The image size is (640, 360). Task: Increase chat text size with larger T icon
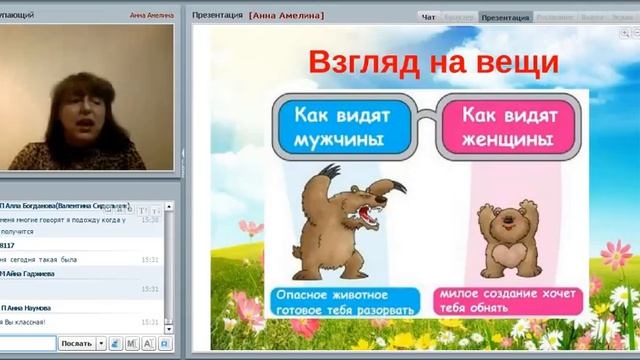[142, 211]
